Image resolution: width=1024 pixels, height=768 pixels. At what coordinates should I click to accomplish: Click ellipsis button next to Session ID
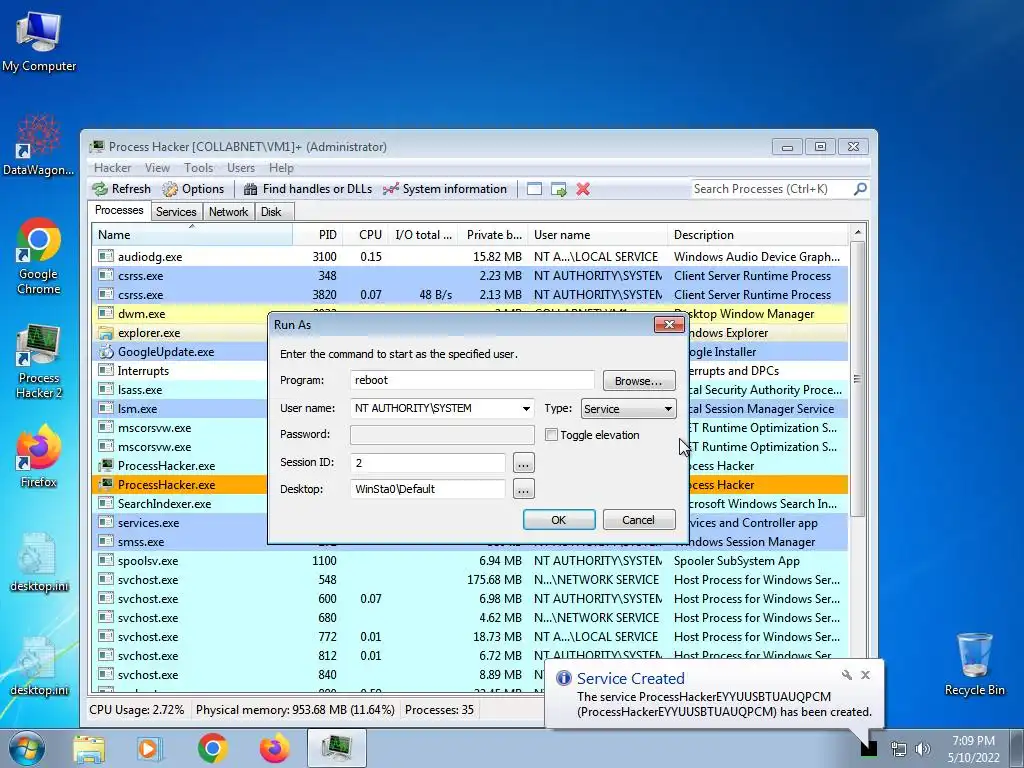pyautogui.click(x=523, y=463)
